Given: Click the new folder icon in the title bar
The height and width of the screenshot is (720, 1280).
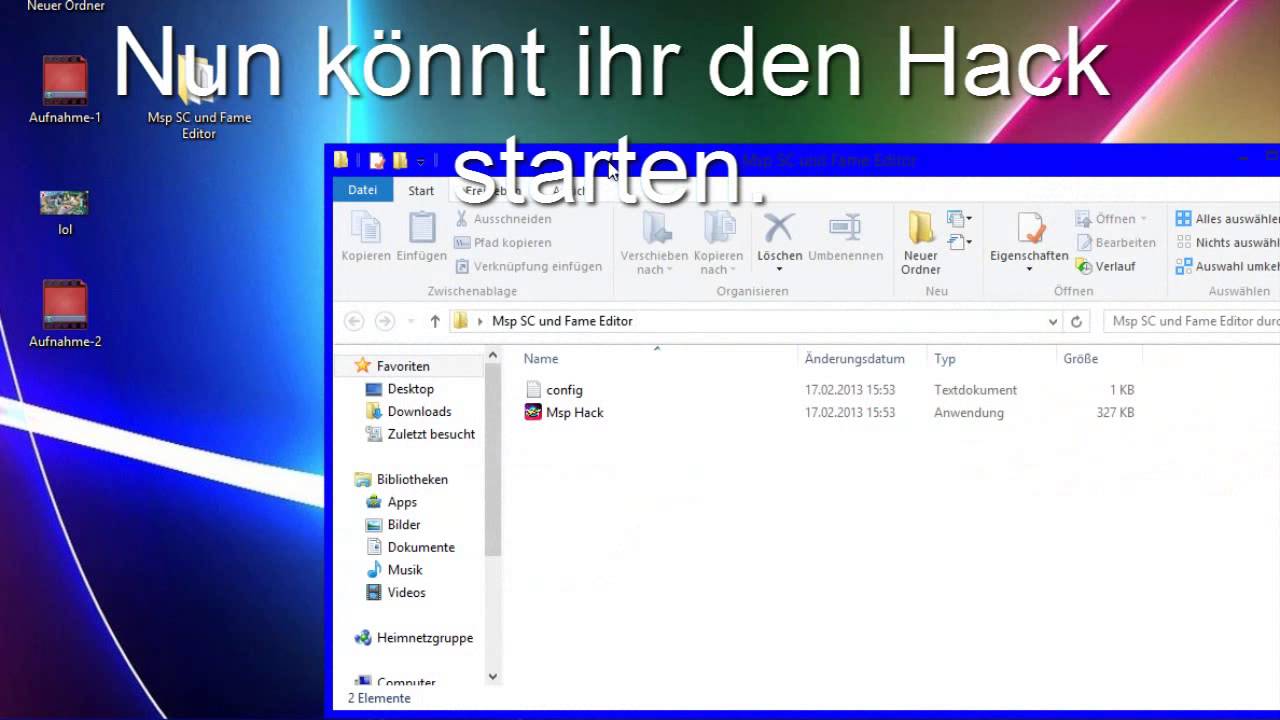Looking at the screenshot, I should pyautogui.click(x=400, y=160).
